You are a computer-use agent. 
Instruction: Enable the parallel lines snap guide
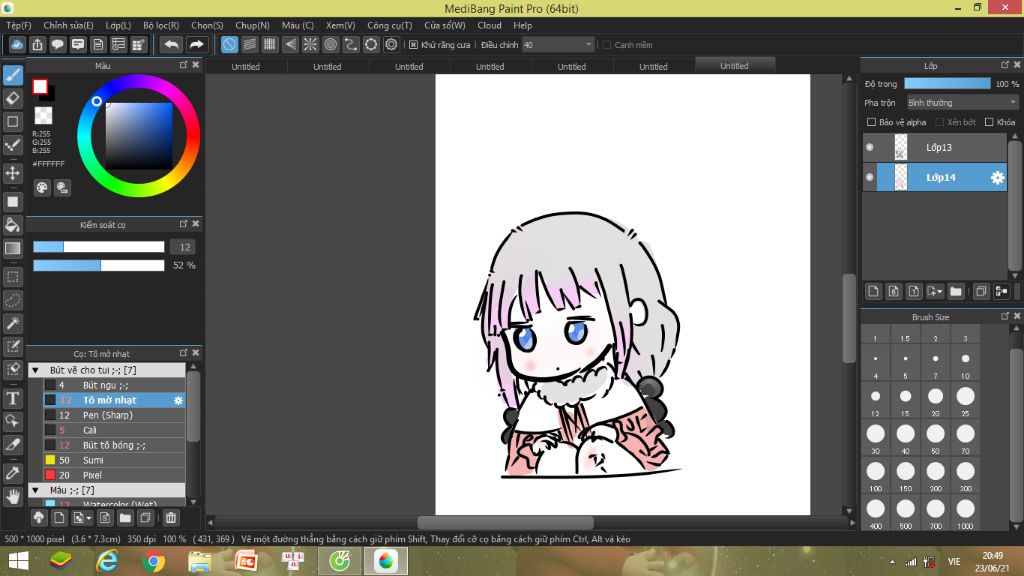click(249, 44)
